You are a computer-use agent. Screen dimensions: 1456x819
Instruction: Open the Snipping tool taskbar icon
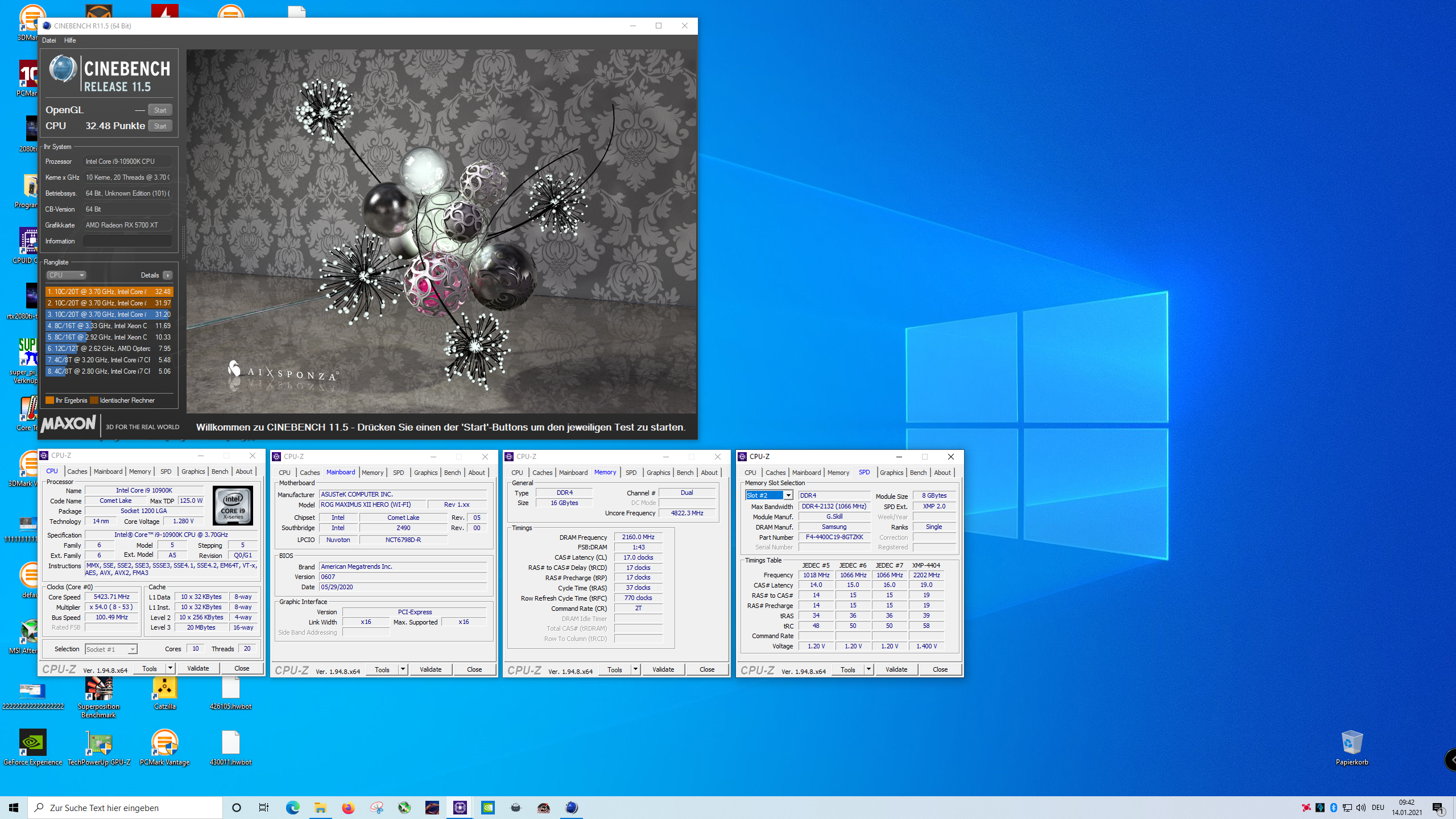tap(376, 808)
